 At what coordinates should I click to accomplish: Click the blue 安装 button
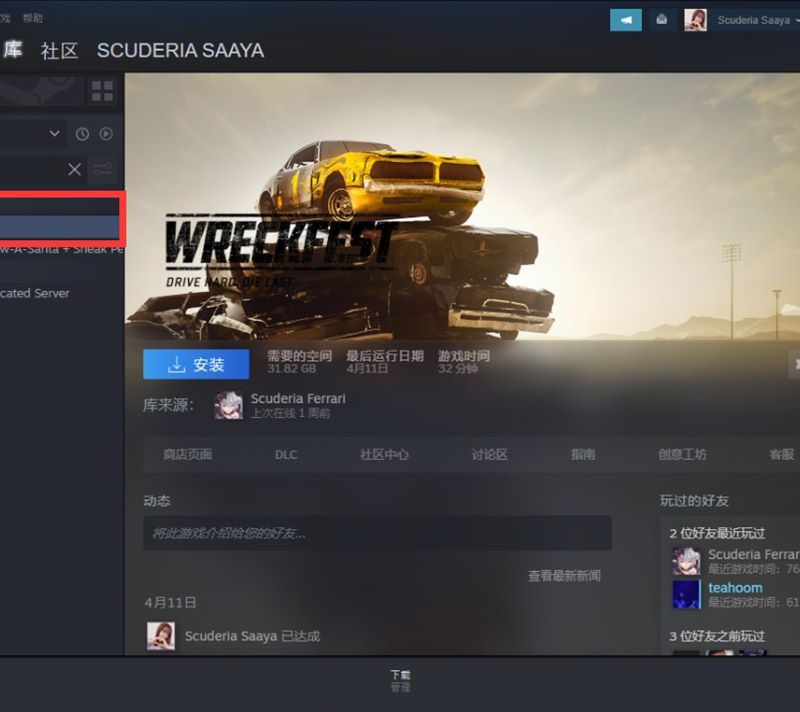coord(196,364)
